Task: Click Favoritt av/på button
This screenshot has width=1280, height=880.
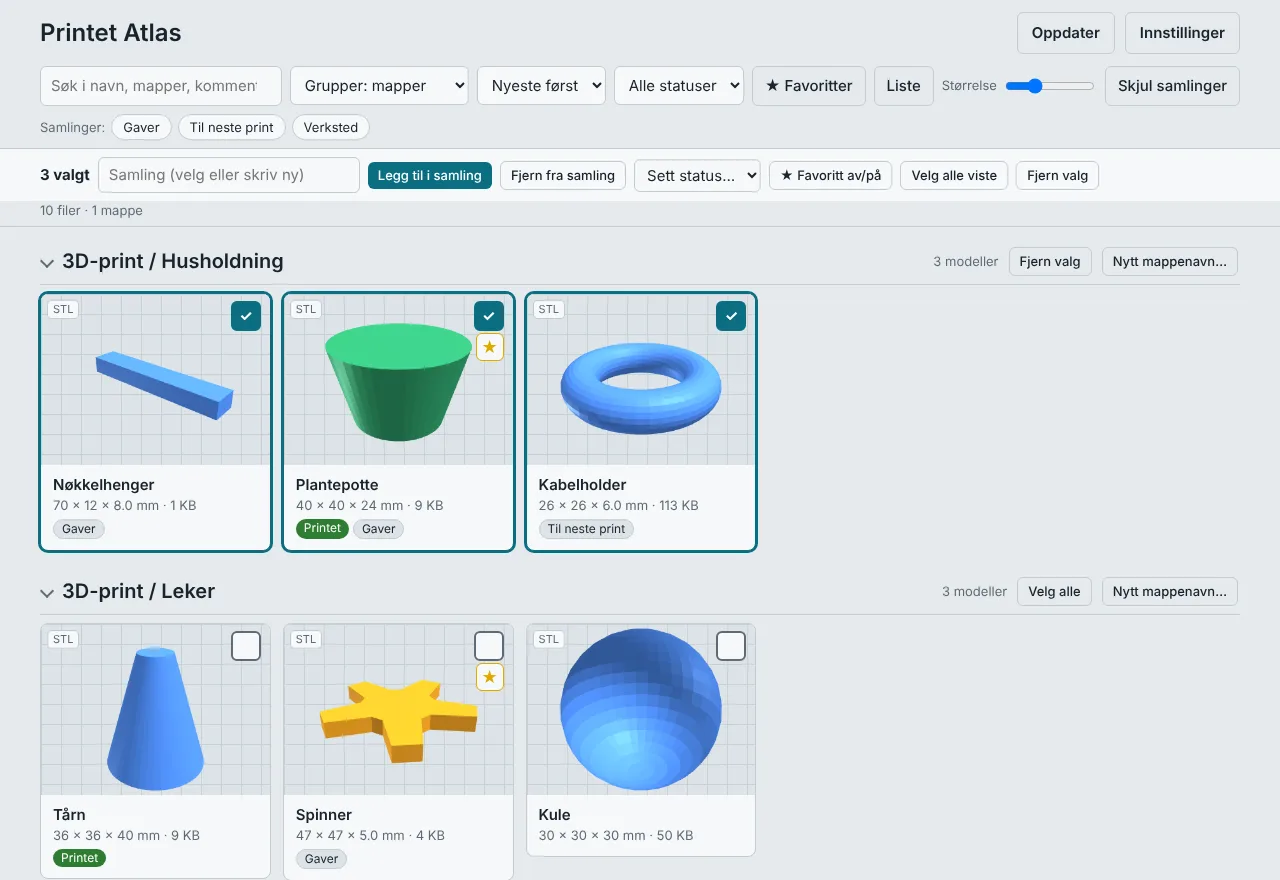Action: [x=830, y=175]
